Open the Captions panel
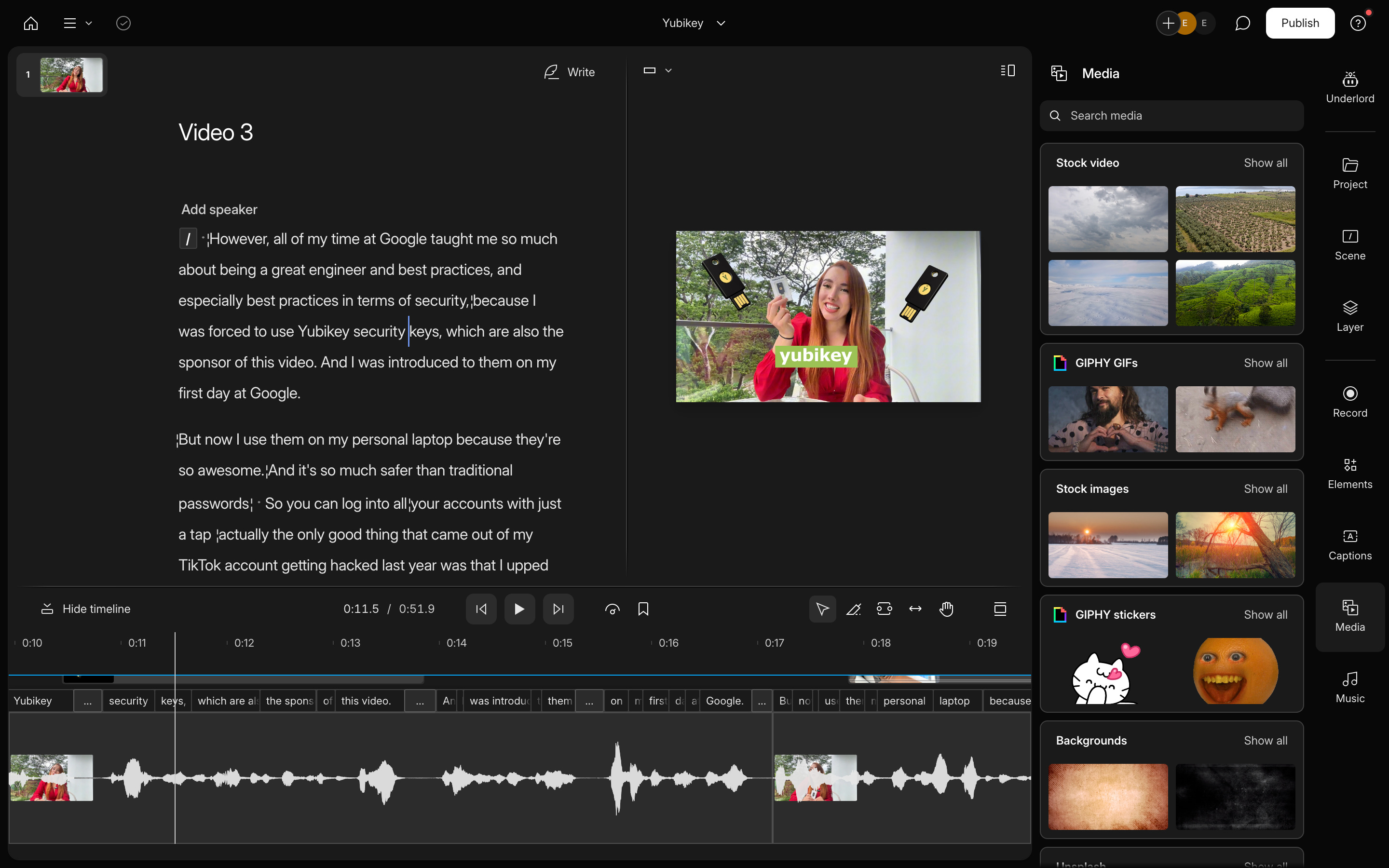The height and width of the screenshot is (868, 1389). coord(1350,545)
